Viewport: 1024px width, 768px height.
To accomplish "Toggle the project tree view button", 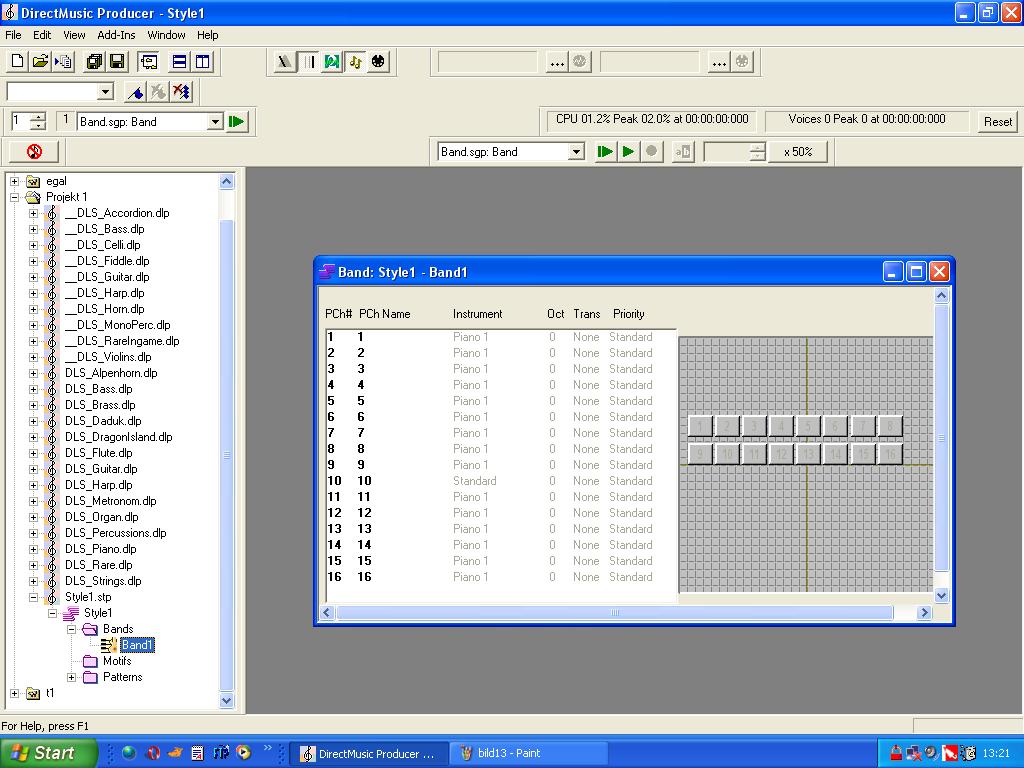I will (148, 62).
